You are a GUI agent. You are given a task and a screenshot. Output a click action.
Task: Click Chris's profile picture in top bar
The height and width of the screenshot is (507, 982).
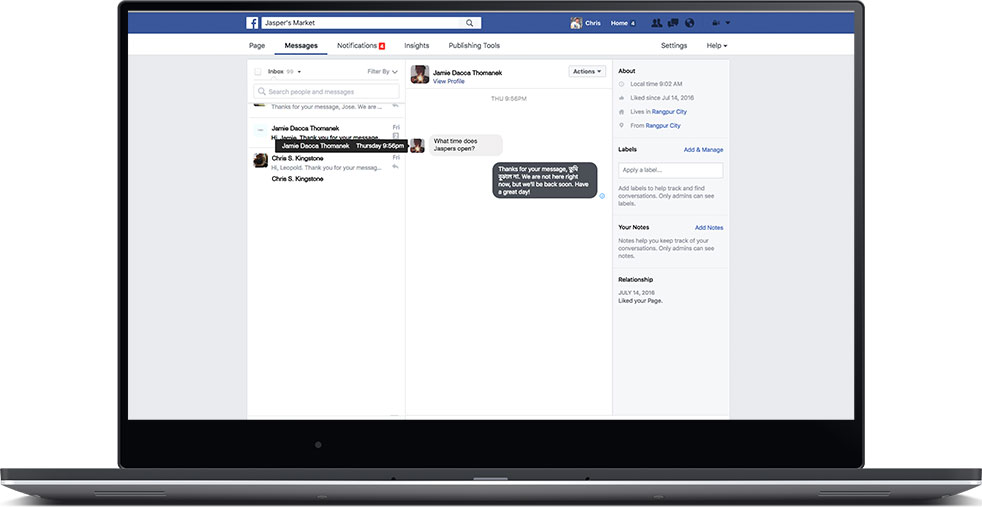tap(576, 23)
